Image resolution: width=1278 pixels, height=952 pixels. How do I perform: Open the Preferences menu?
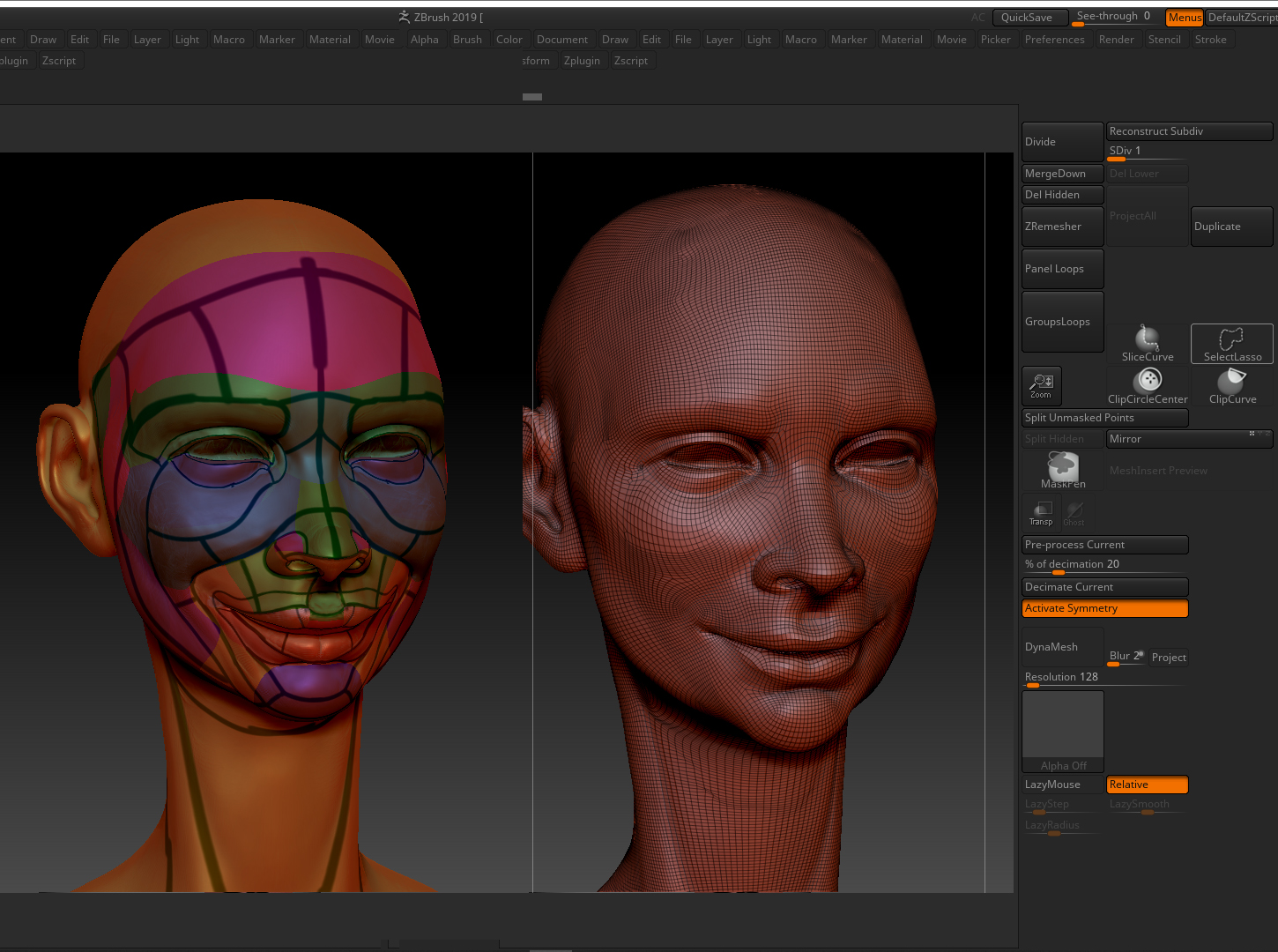coord(1054,40)
